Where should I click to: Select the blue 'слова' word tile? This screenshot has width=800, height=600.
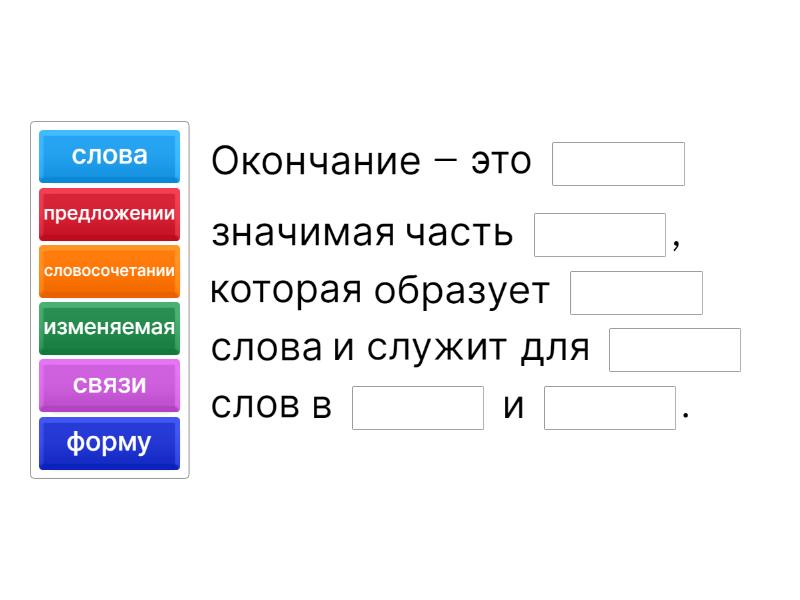[109, 156]
